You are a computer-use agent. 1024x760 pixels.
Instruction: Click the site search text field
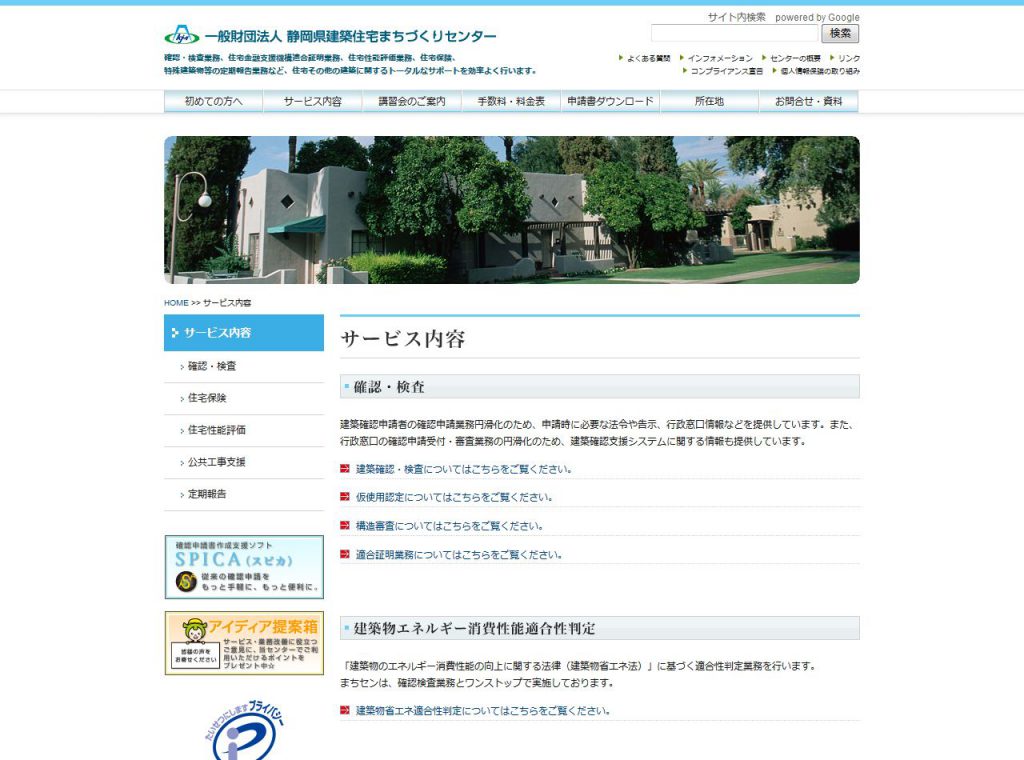[734, 34]
